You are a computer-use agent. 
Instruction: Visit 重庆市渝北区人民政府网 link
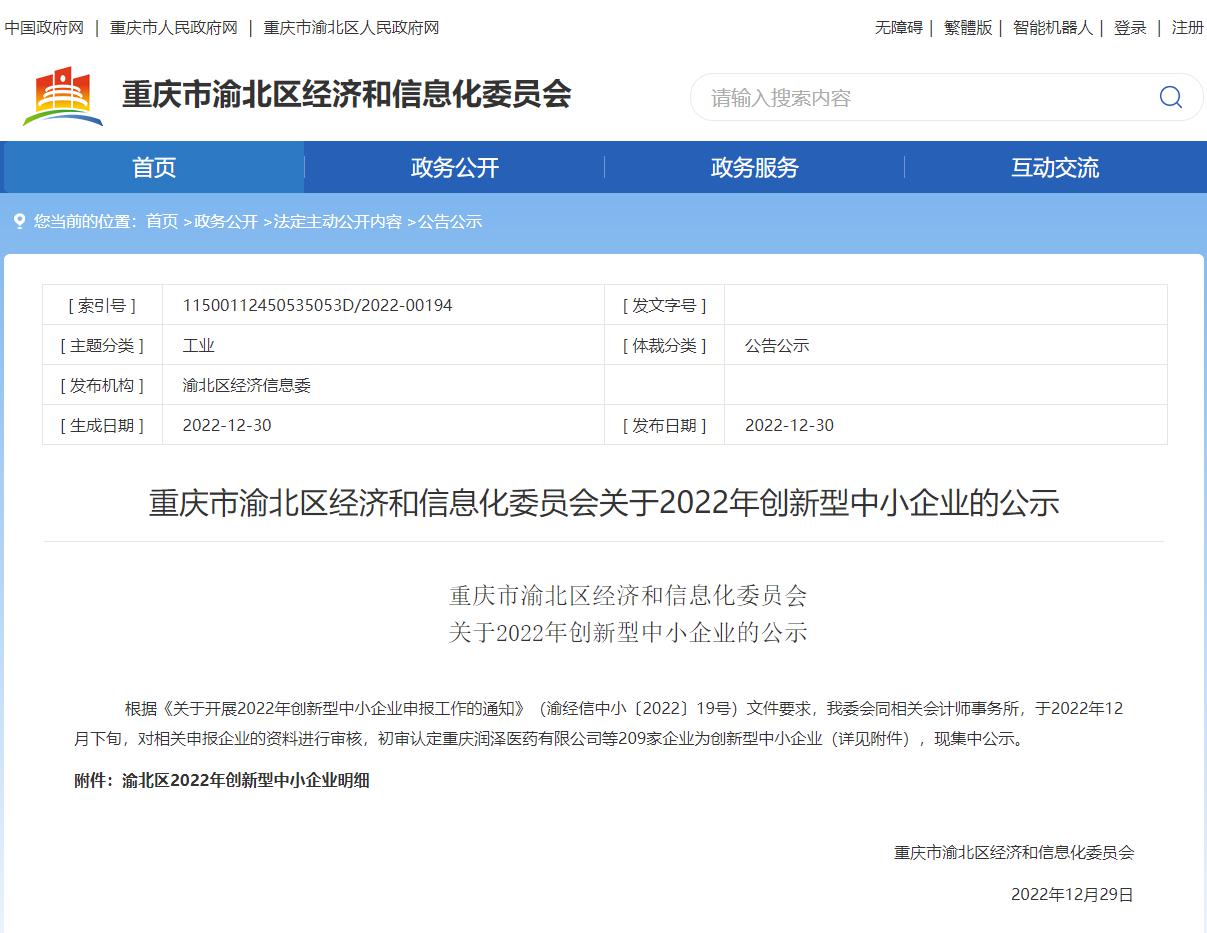pyautogui.click(x=350, y=28)
